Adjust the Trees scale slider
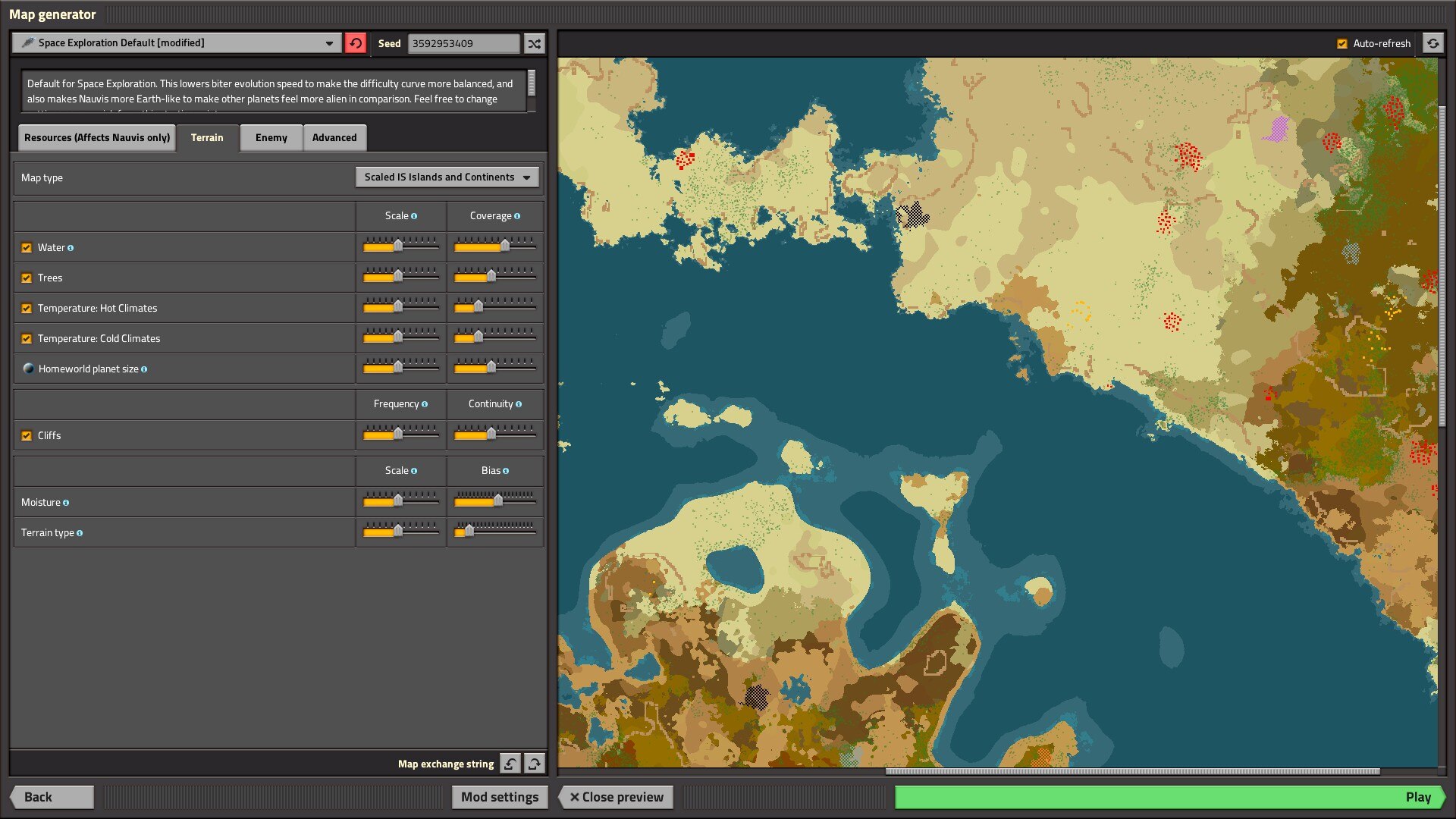Viewport: 1456px width, 819px height. pos(401,276)
